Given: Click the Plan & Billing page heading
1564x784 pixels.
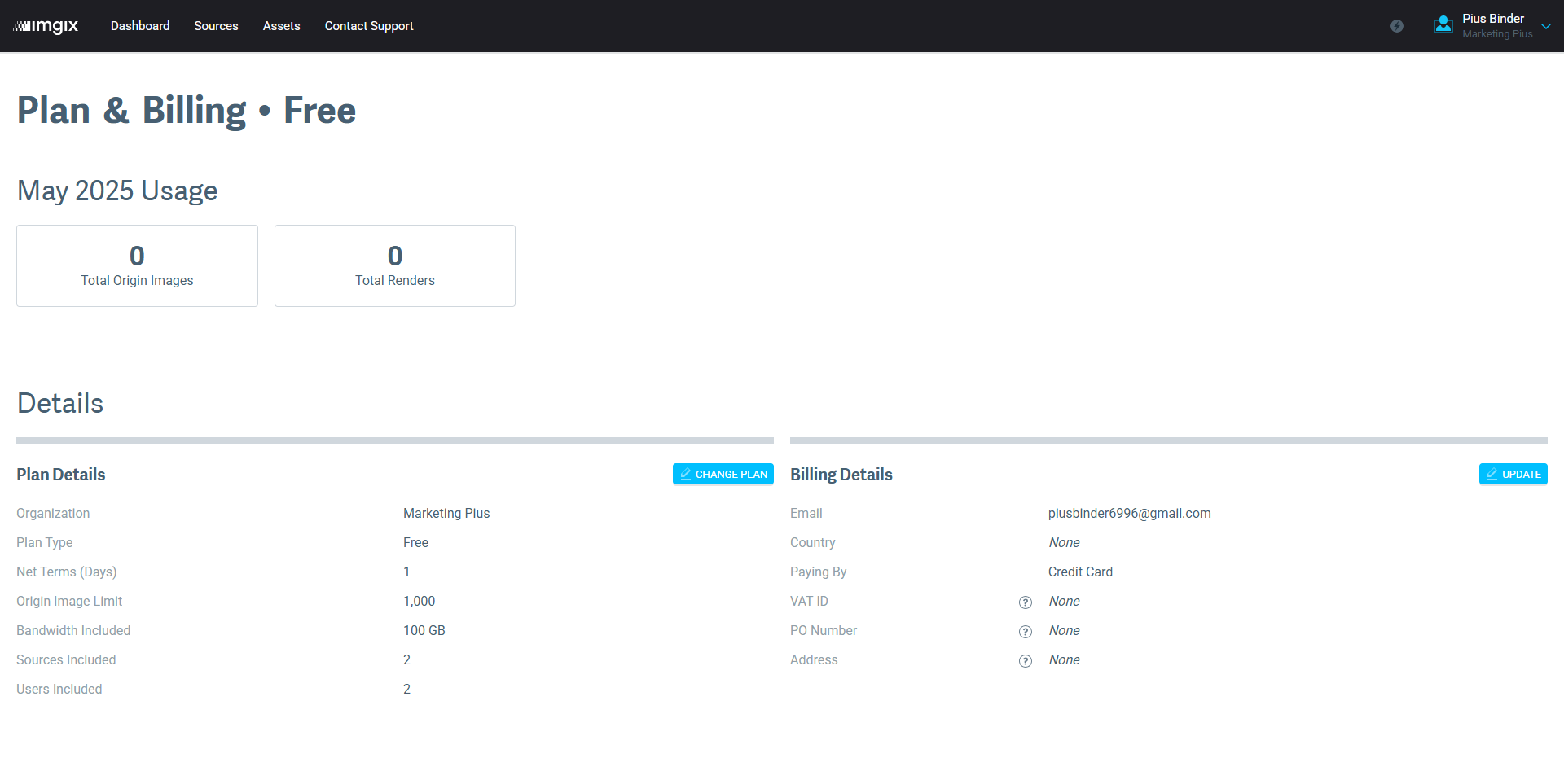Looking at the screenshot, I should coord(187,111).
